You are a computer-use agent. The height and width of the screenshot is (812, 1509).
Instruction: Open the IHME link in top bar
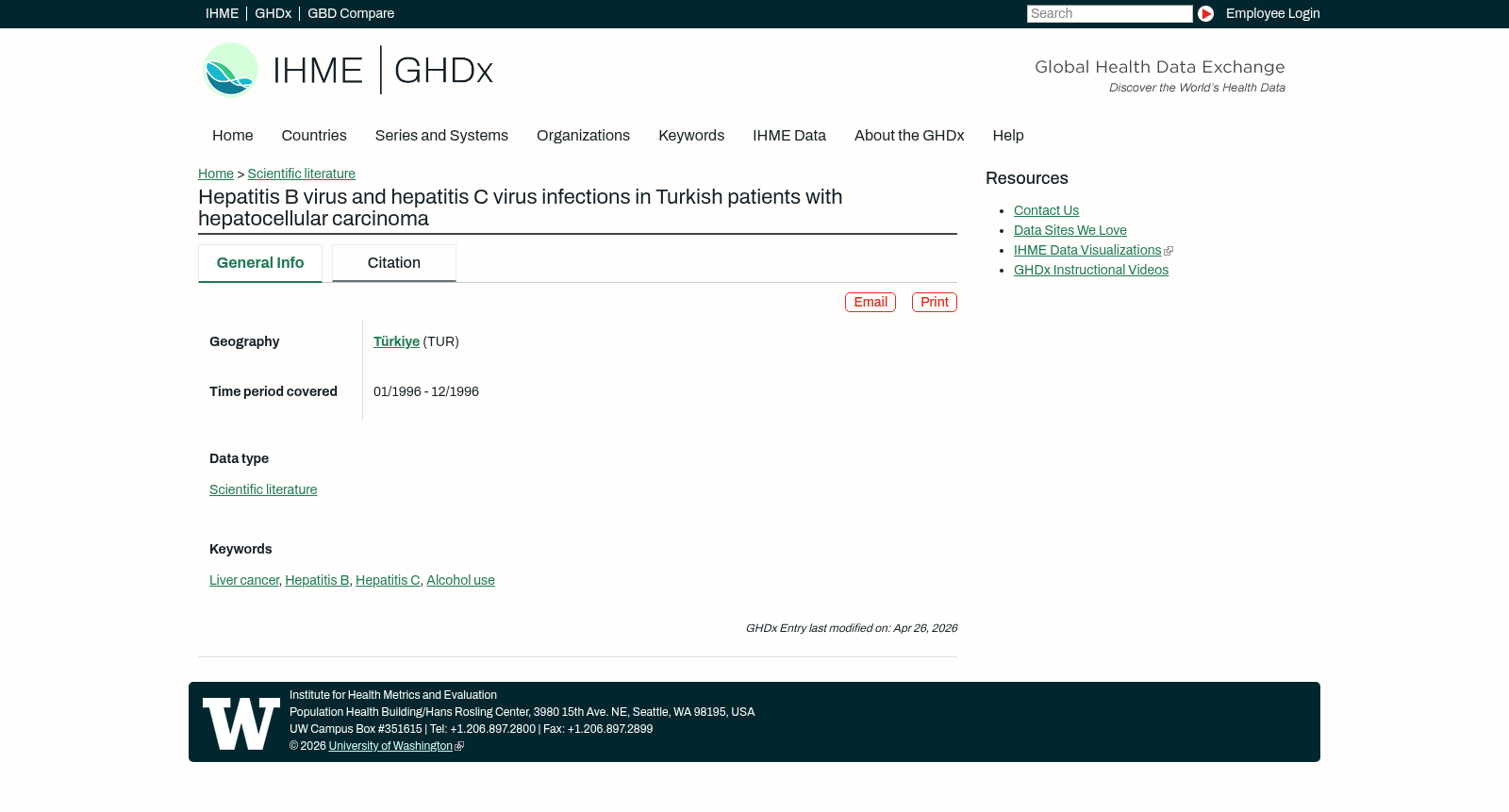coord(222,13)
